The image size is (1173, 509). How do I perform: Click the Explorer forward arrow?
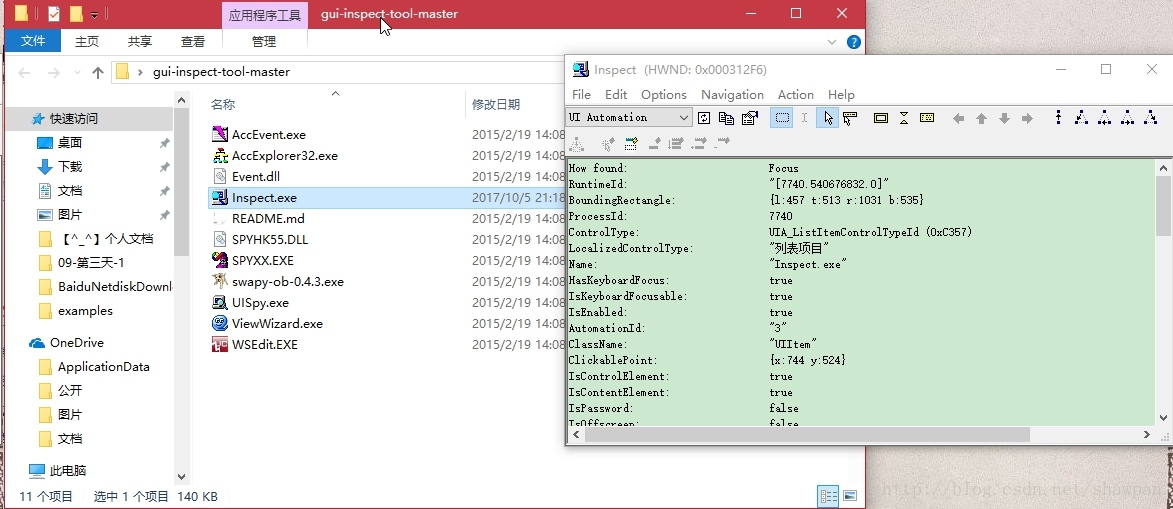(x=53, y=73)
